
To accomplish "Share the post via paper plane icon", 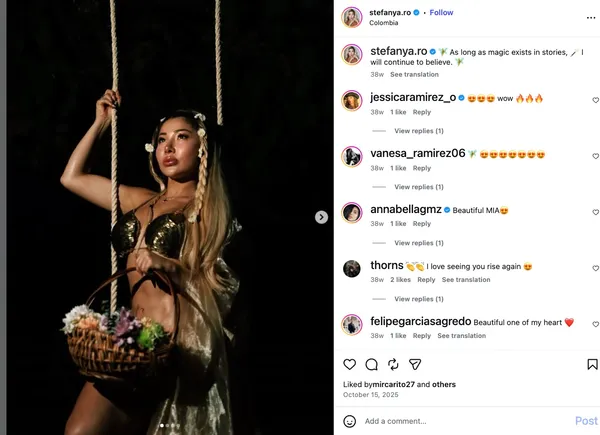I will (415, 365).
